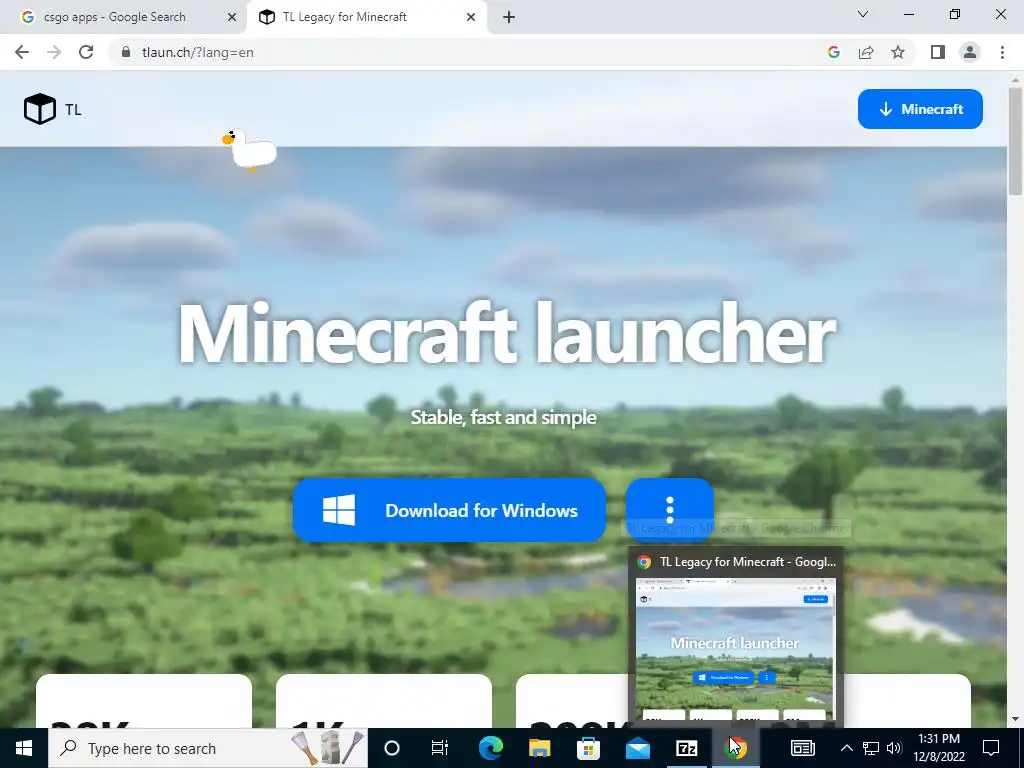Viewport: 1024px width, 768px height.
Task: Share this page icon
Action: pos(866,52)
